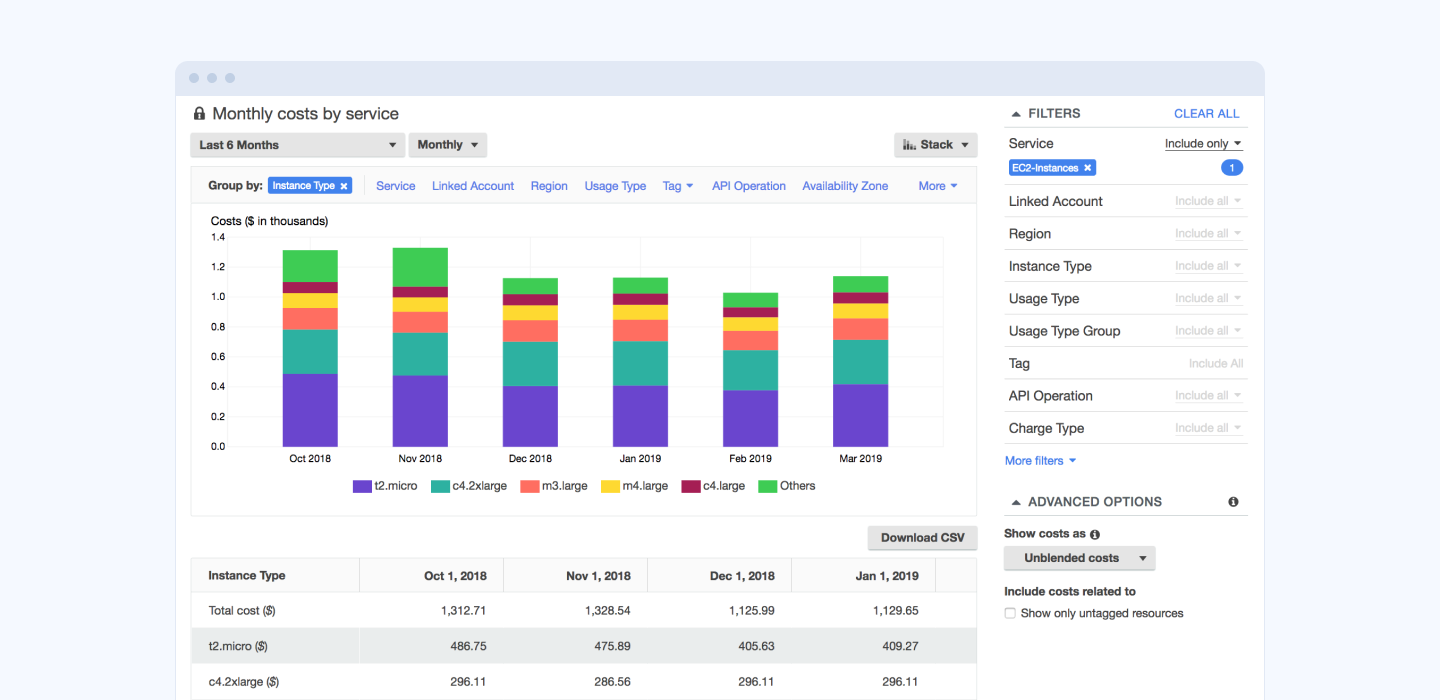Image resolution: width=1440 pixels, height=700 pixels.
Task: Remove the Instance Type group-by tag
Action: 344,186
